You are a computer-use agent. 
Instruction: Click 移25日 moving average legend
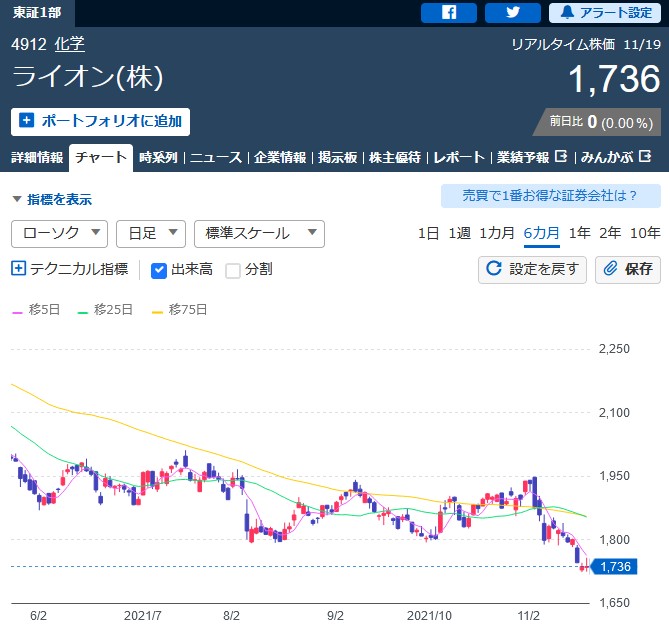pos(105,310)
